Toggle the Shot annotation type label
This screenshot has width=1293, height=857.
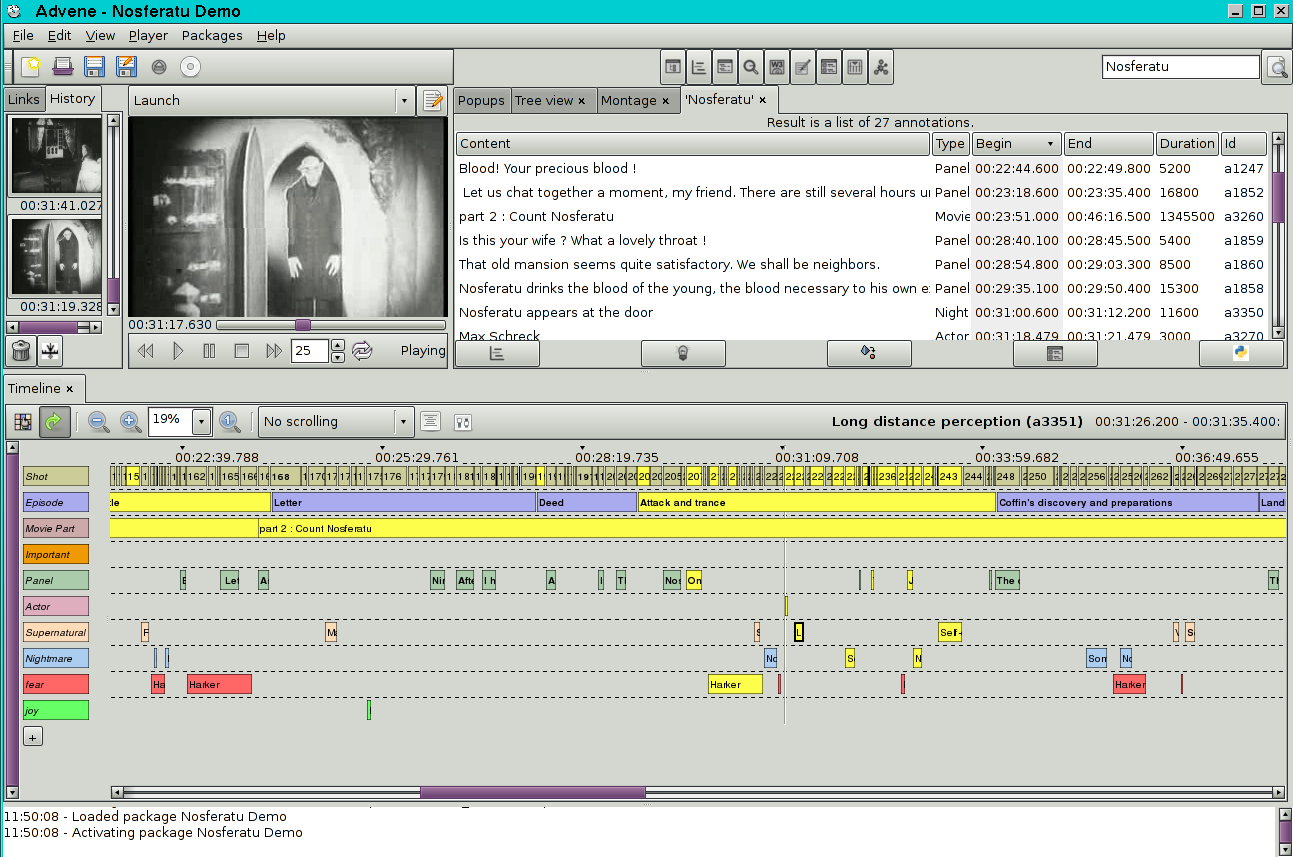tap(56, 476)
